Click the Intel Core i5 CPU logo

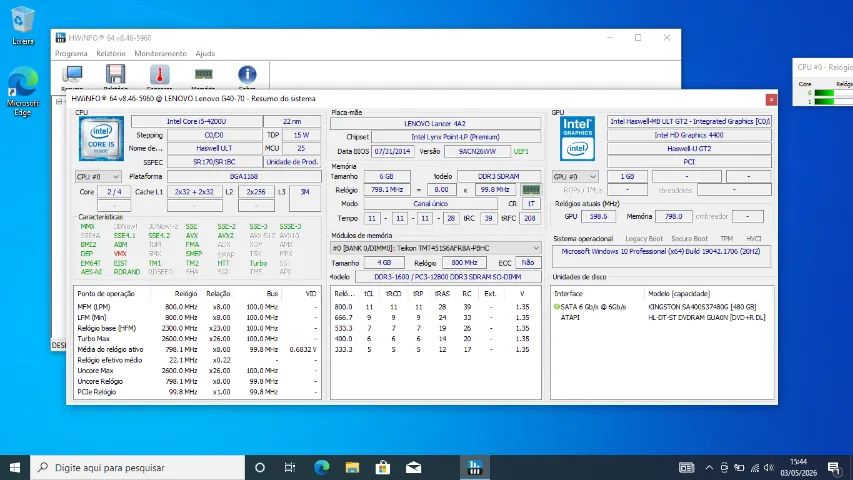click(101, 138)
